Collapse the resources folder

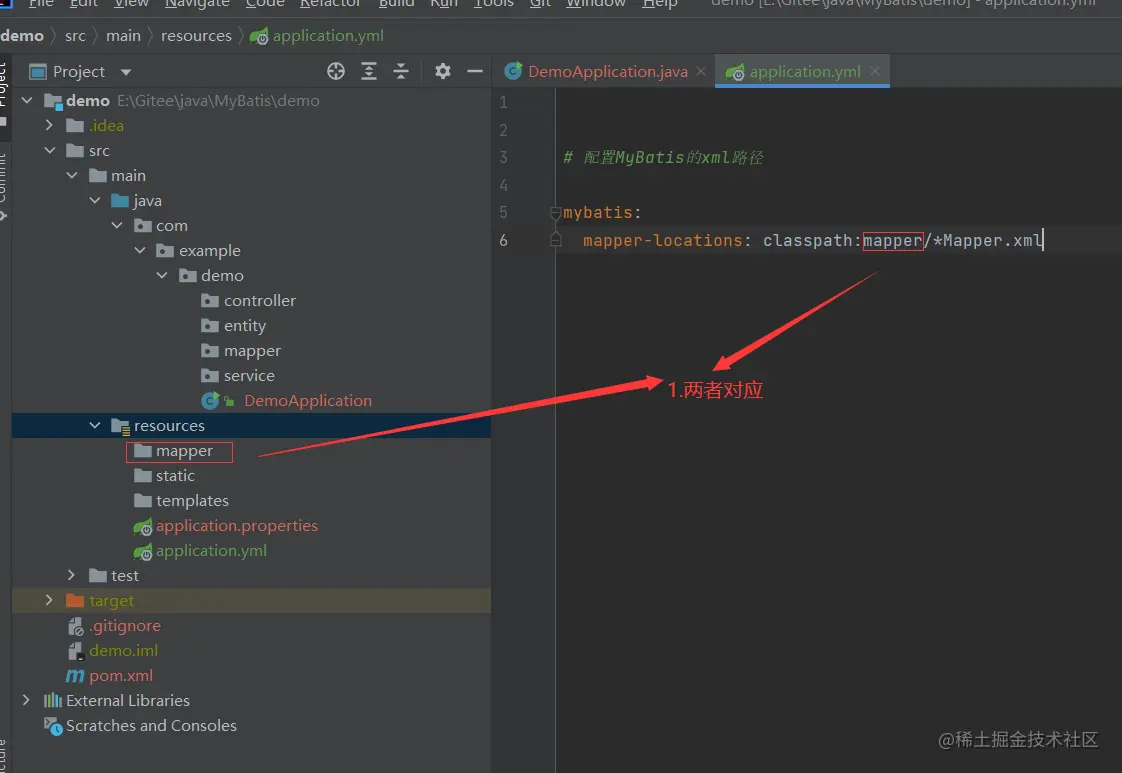click(x=94, y=425)
